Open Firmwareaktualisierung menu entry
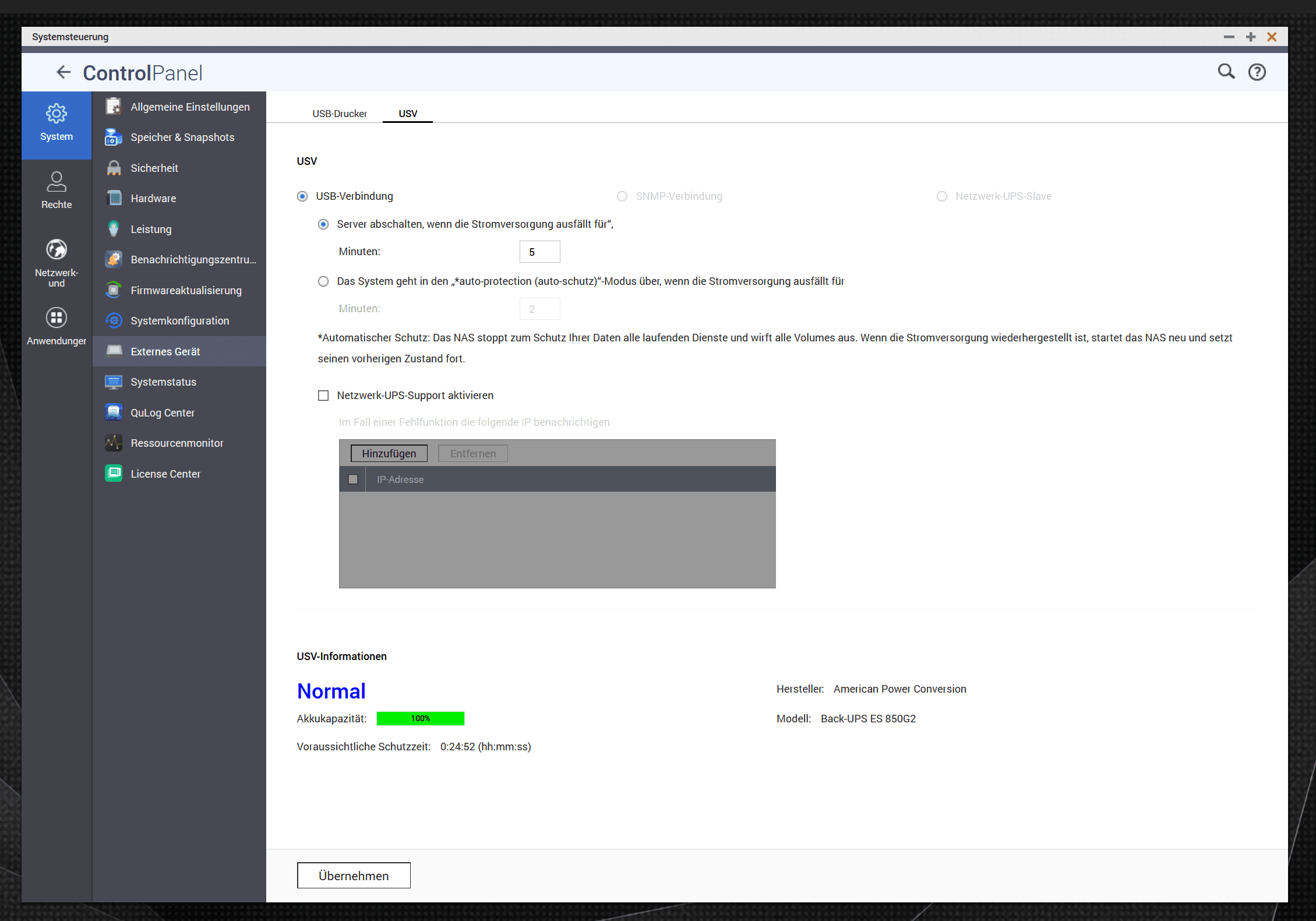 (x=179, y=290)
